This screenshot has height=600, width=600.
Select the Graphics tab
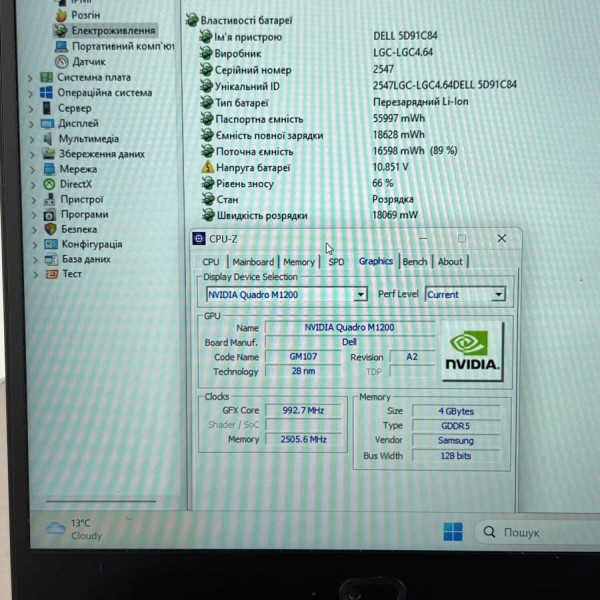coord(376,261)
